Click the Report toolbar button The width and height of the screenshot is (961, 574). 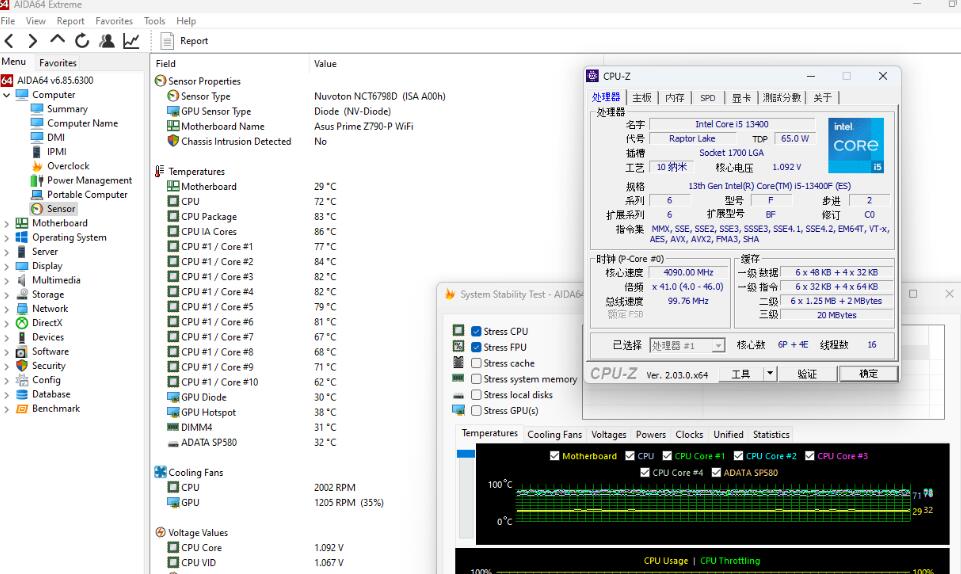coord(184,41)
